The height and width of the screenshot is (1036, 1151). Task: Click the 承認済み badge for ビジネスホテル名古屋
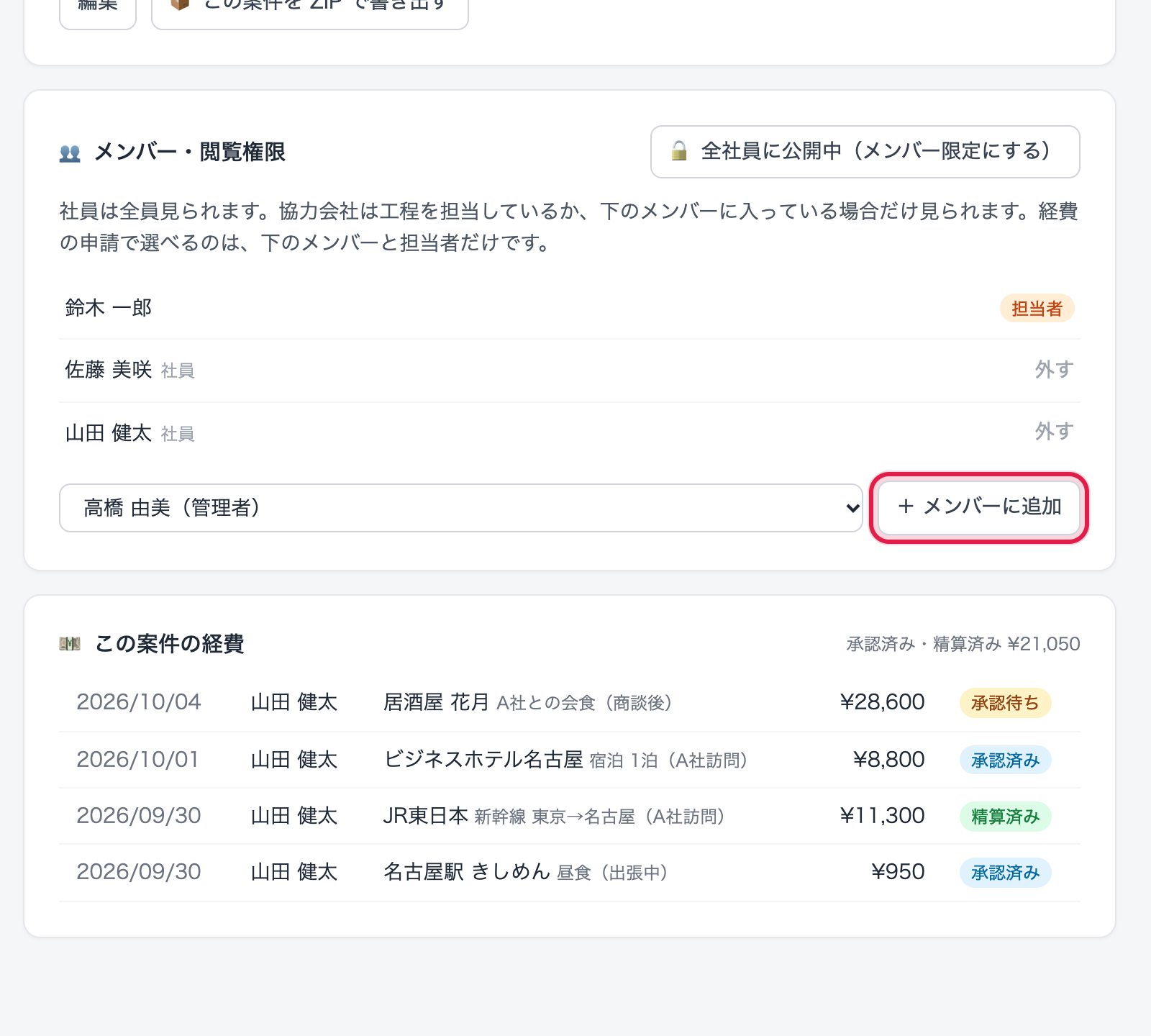click(1005, 760)
